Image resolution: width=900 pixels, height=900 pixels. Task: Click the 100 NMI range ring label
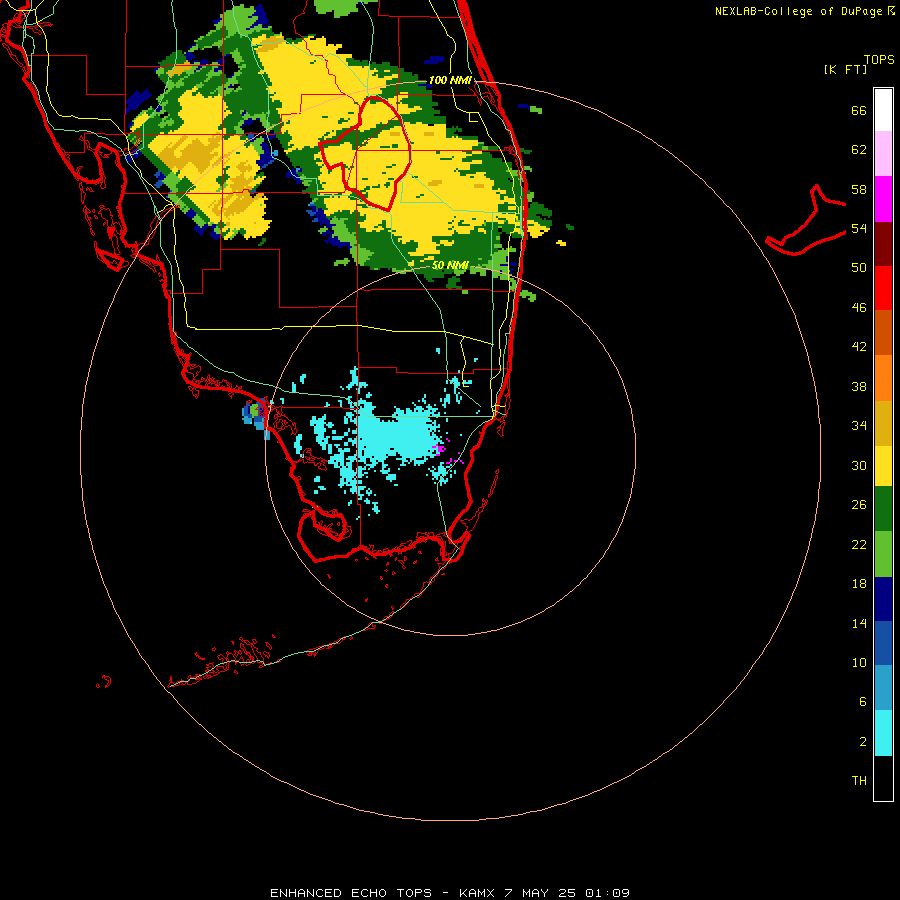click(449, 80)
